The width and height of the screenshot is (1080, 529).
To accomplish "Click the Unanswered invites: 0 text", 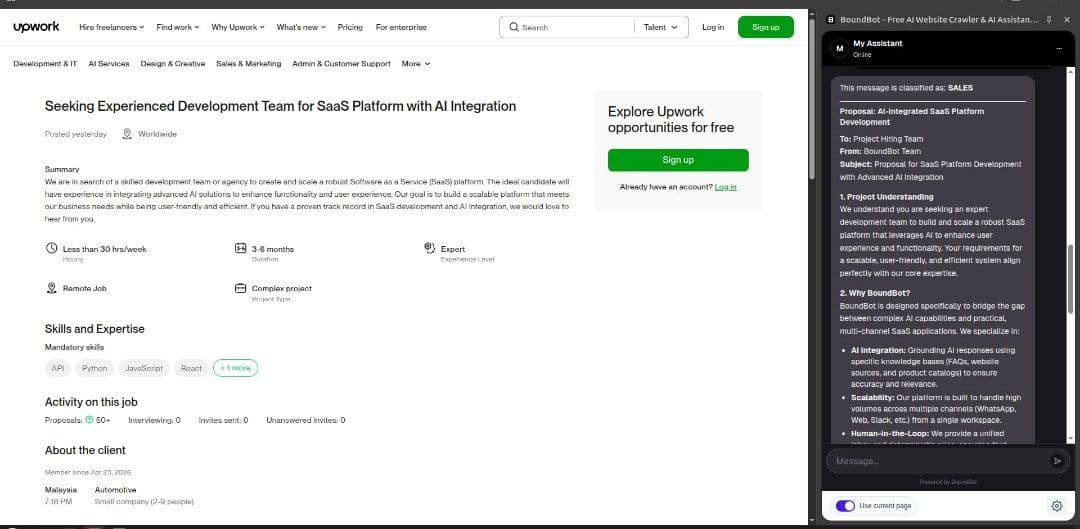I will pos(306,420).
